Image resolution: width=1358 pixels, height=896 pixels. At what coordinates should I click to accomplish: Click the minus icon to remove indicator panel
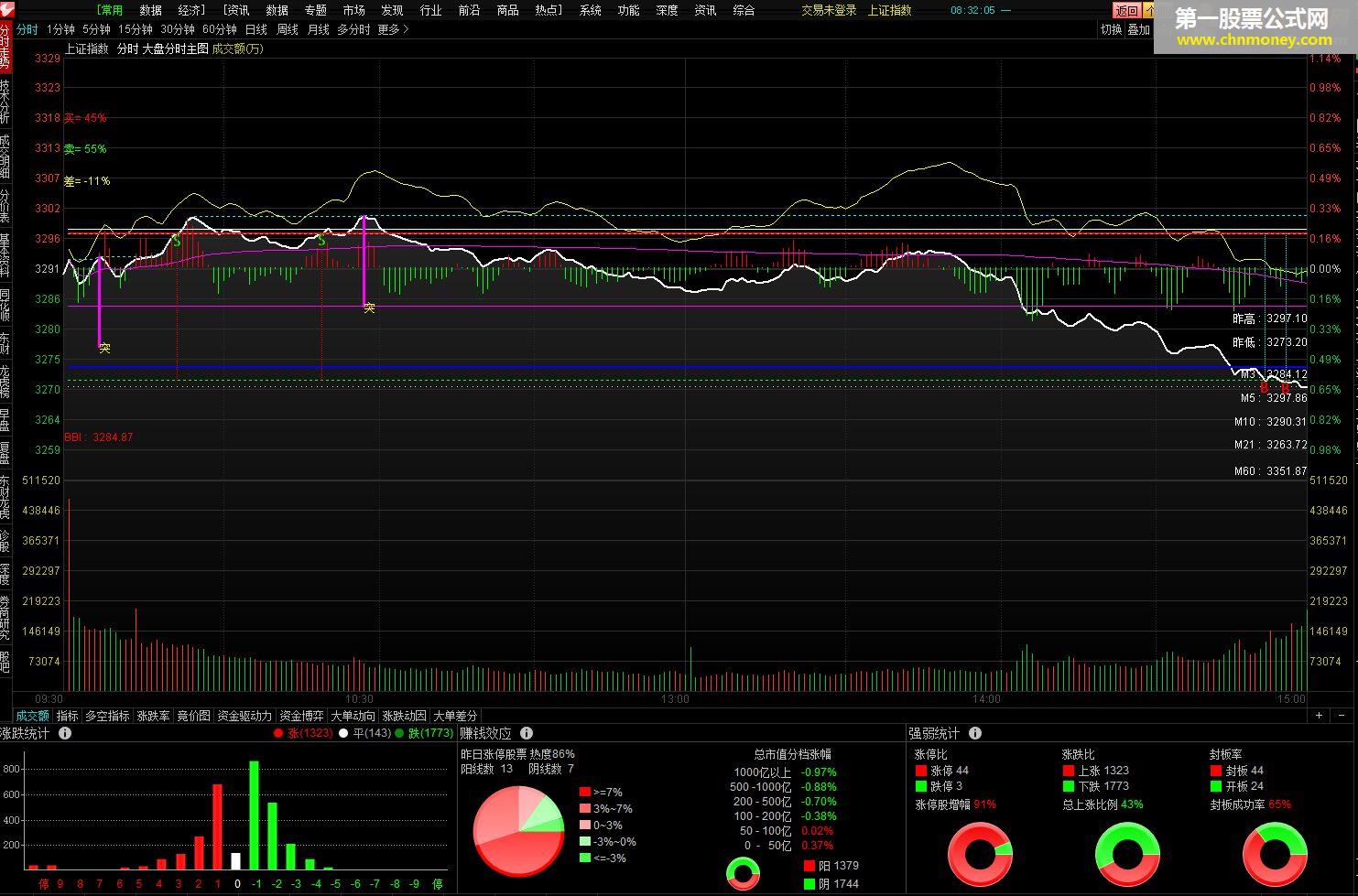[1342, 716]
